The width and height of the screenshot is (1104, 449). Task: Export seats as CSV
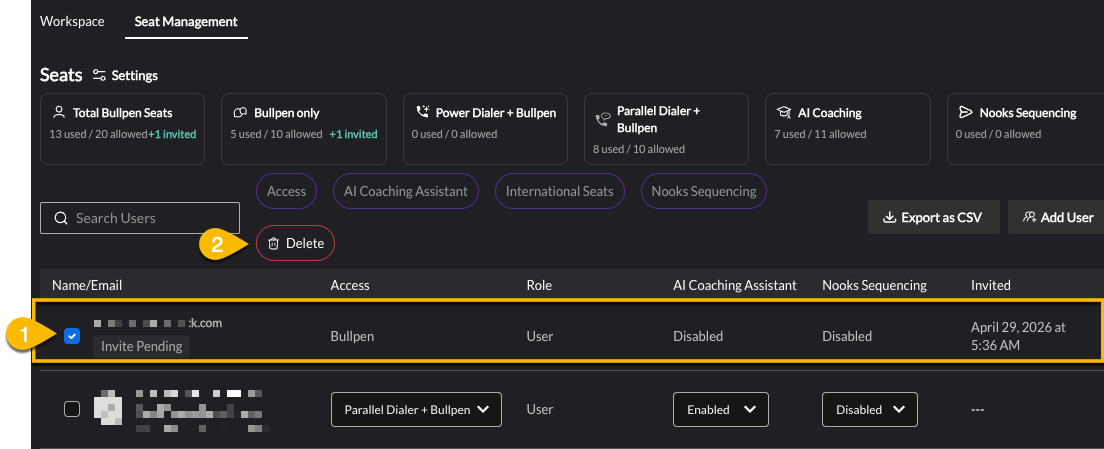point(934,217)
